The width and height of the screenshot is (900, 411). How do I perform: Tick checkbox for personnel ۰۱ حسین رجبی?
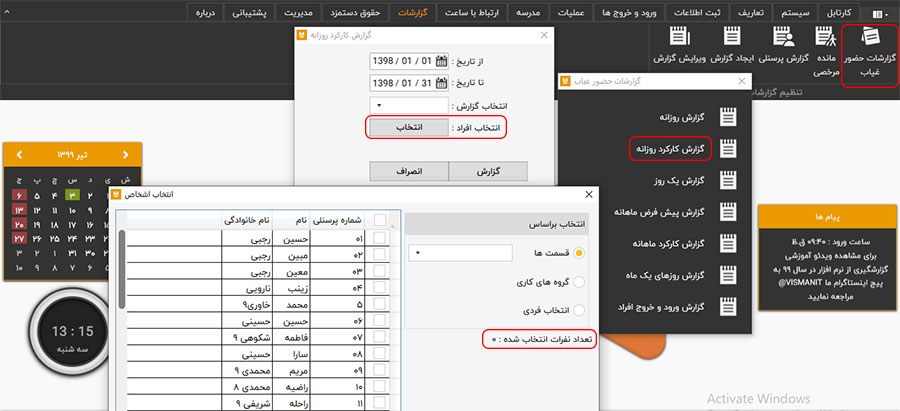click(379, 238)
